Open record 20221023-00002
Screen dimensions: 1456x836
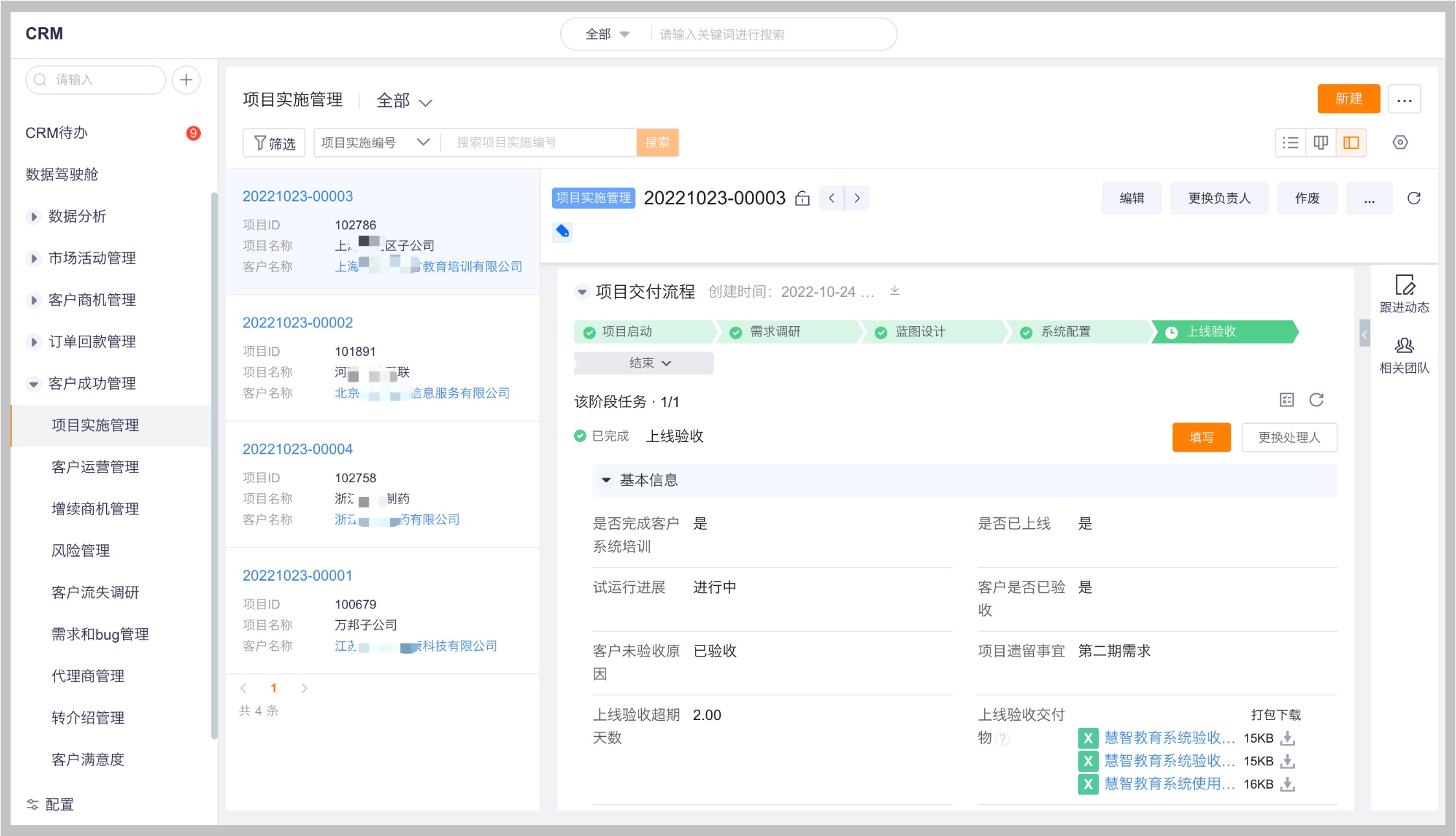297,323
